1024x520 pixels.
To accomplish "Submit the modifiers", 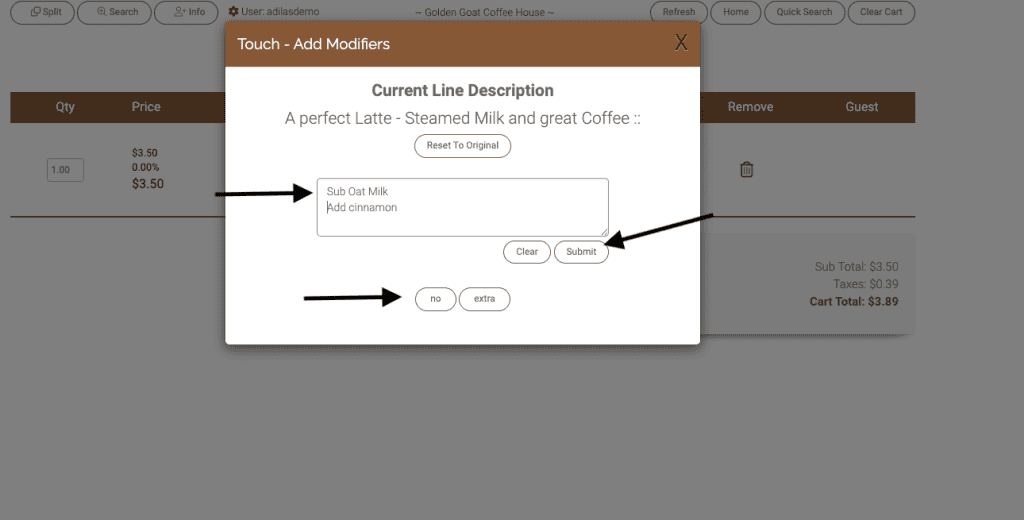I will click(x=581, y=252).
